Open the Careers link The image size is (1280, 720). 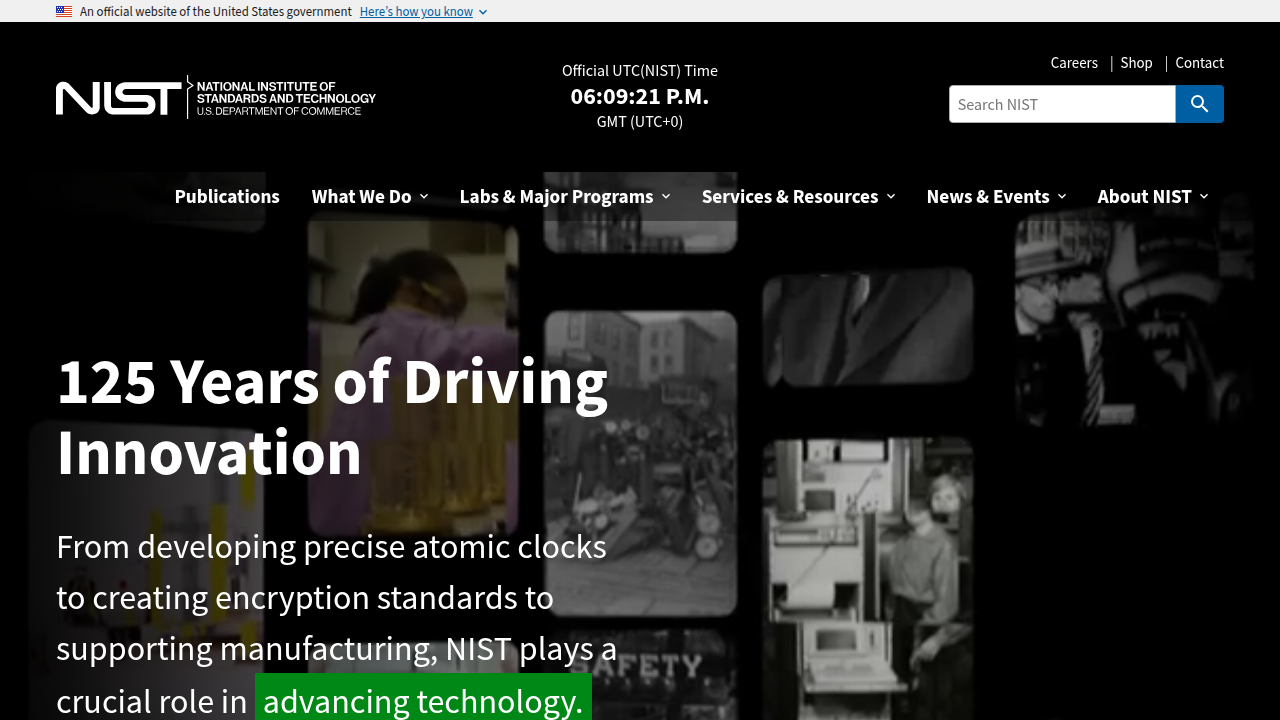click(x=1074, y=62)
